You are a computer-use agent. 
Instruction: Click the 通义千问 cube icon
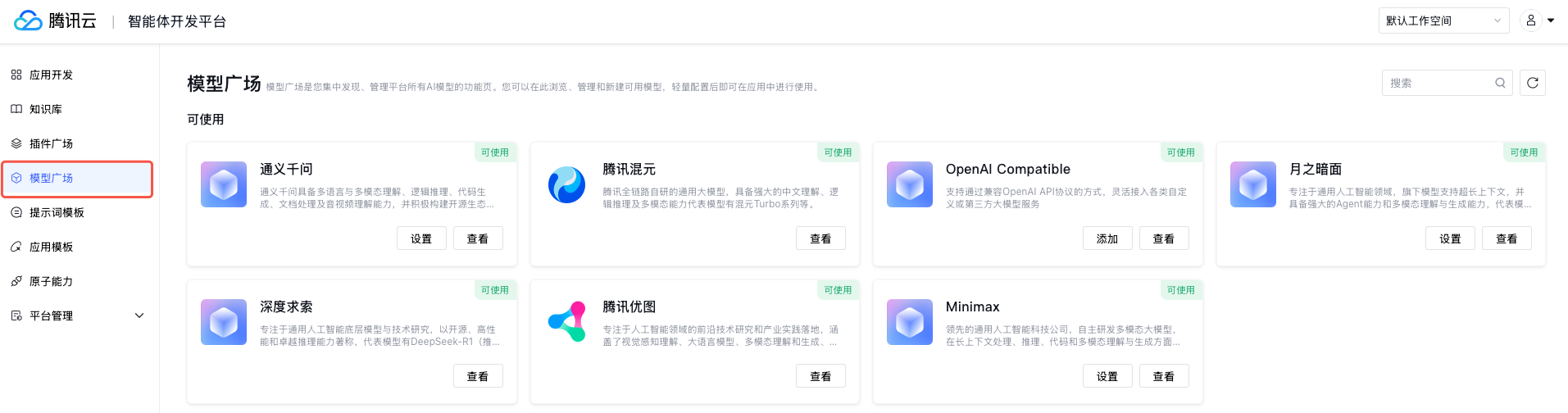pos(224,184)
